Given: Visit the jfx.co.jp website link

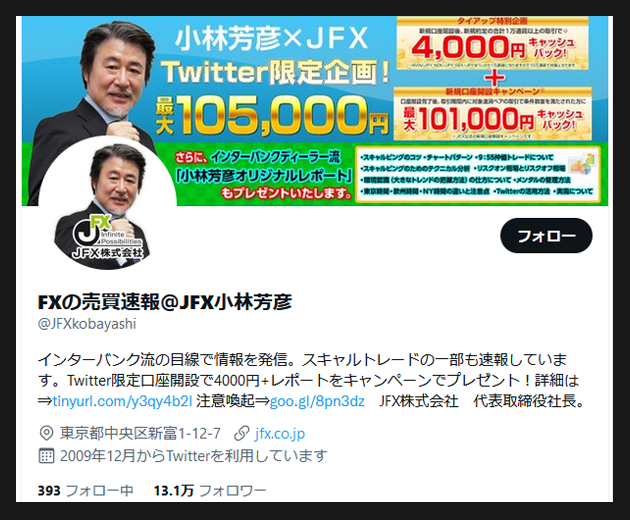Looking at the screenshot, I should point(280,434).
